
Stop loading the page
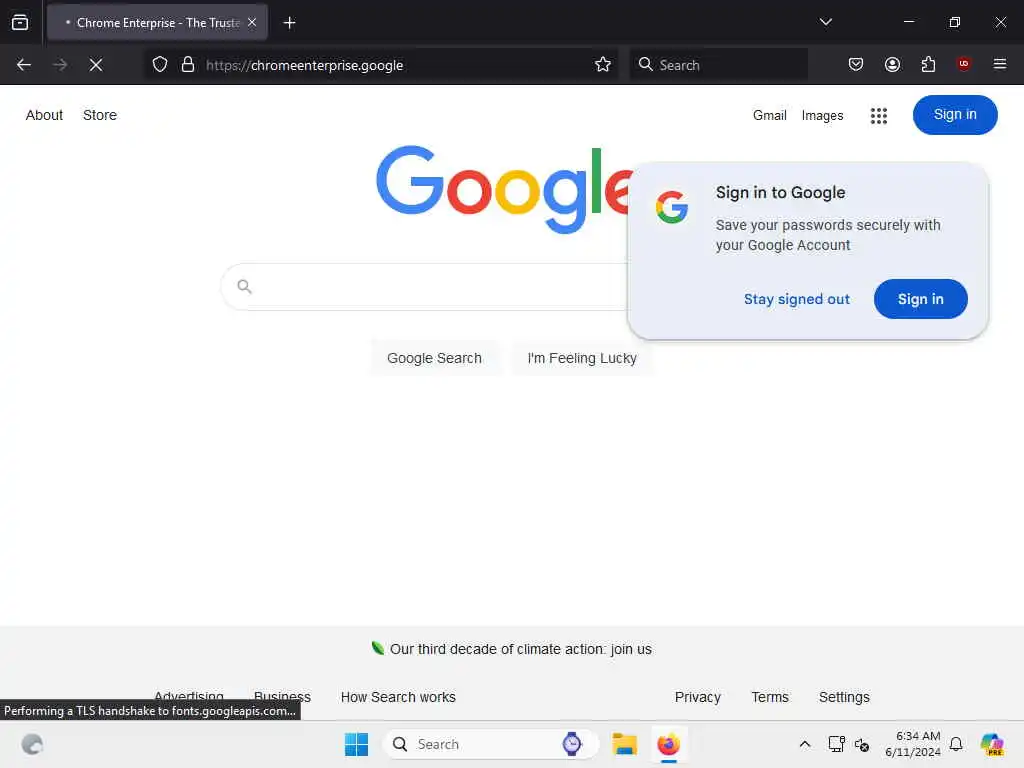point(96,65)
